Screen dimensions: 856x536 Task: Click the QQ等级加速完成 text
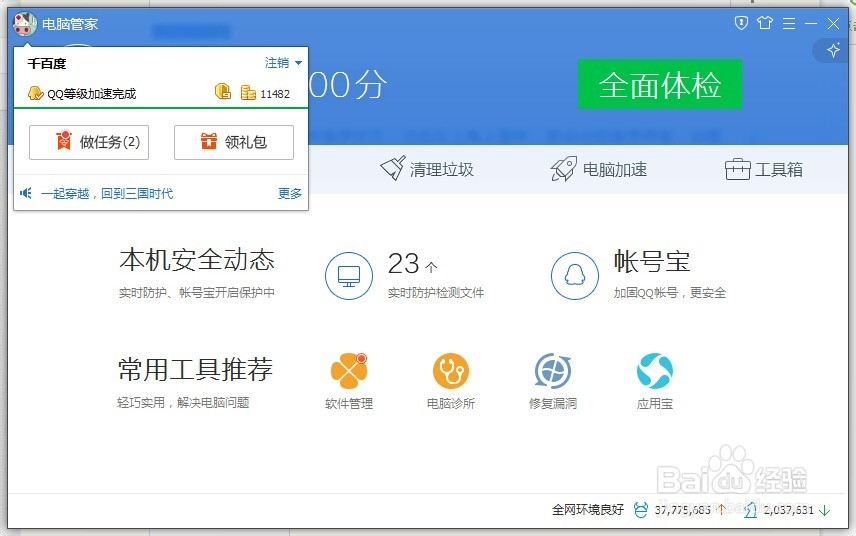(x=91, y=94)
